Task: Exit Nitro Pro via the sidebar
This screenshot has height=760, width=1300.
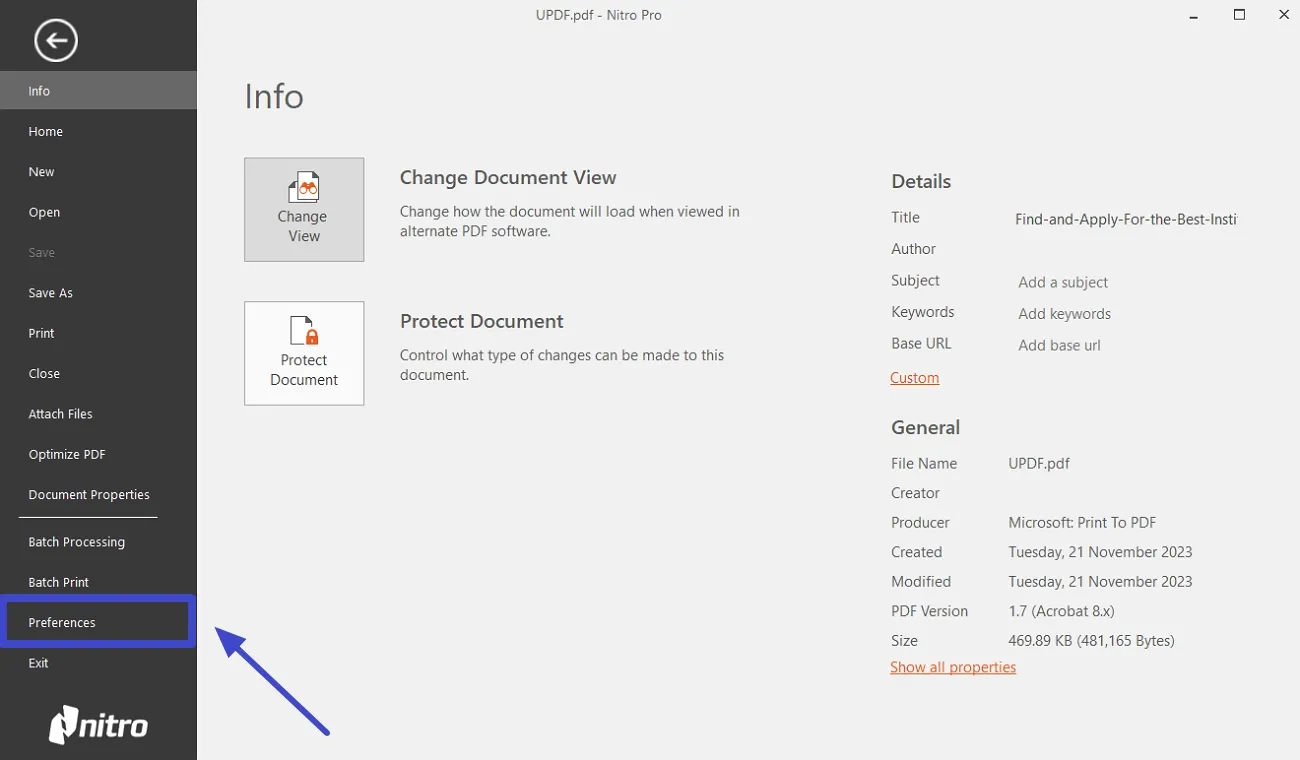Action: (x=38, y=662)
